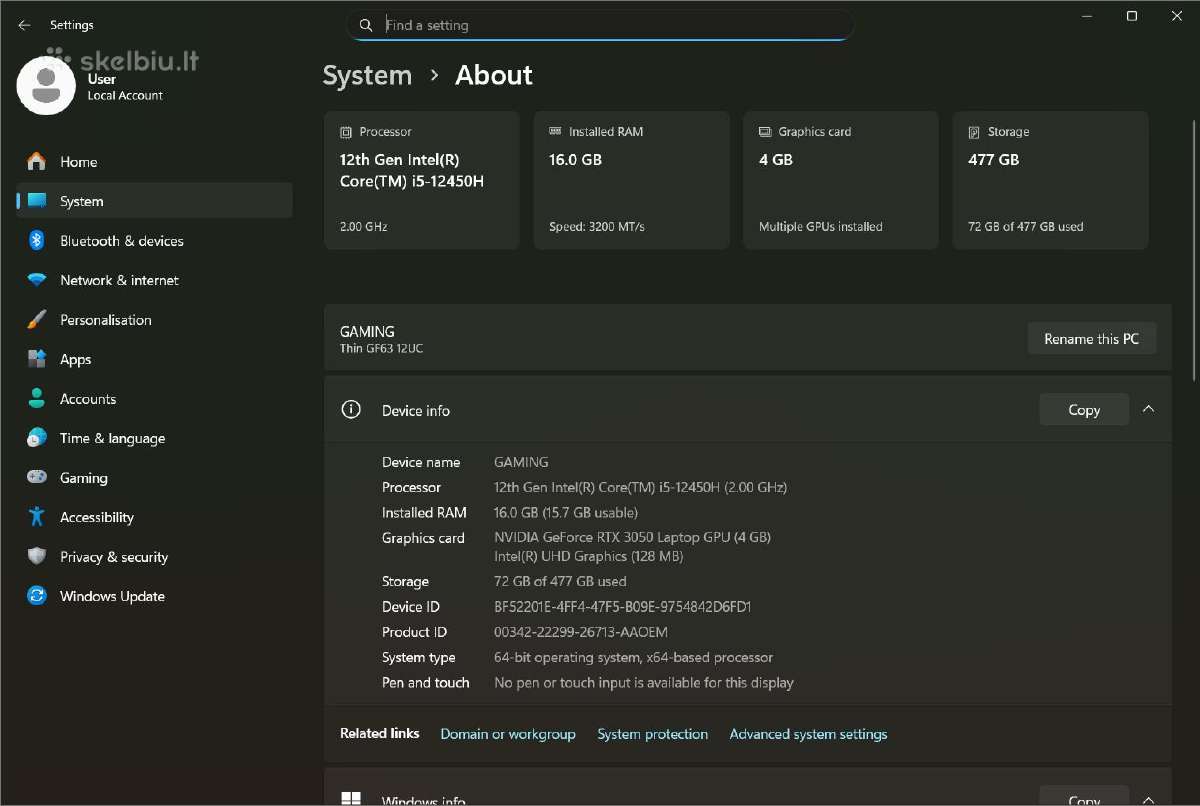Collapse the Device info section chevron
The width and height of the screenshot is (1200, 806).
coord(1148,409)
